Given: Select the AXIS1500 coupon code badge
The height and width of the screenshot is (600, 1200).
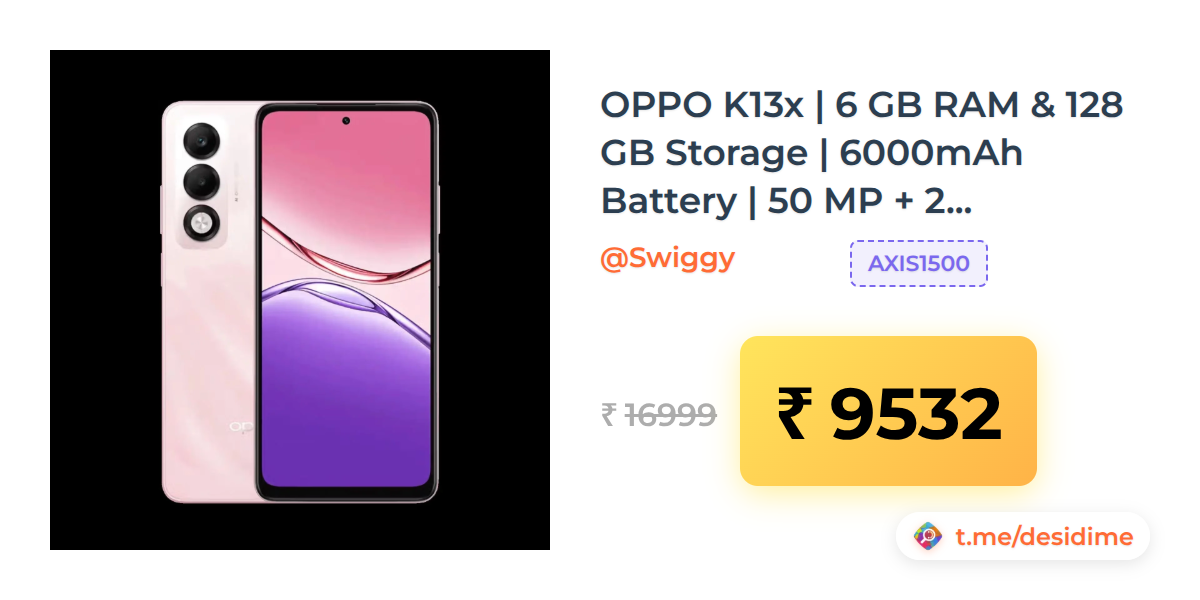Looking at the screenshot, I should click(x=918, y=263).
